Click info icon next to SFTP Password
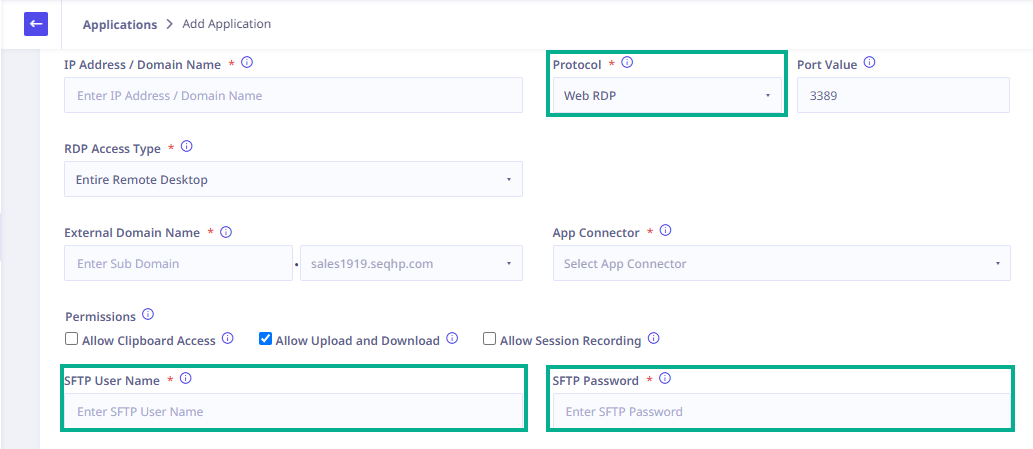Image resolution: width=1033 pixels, height=449 pixels. [665, 379]
